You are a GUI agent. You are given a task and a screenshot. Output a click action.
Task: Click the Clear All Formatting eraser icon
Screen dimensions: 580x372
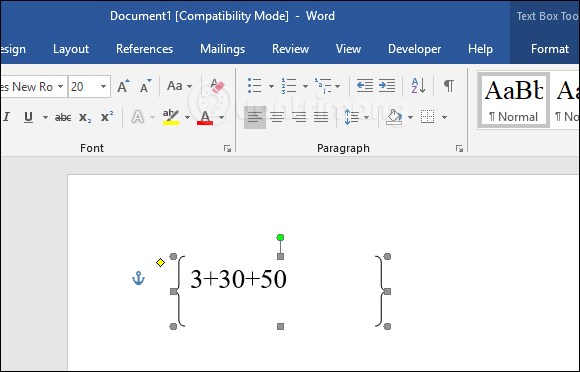pyautogui.click(x=217, y=86)
